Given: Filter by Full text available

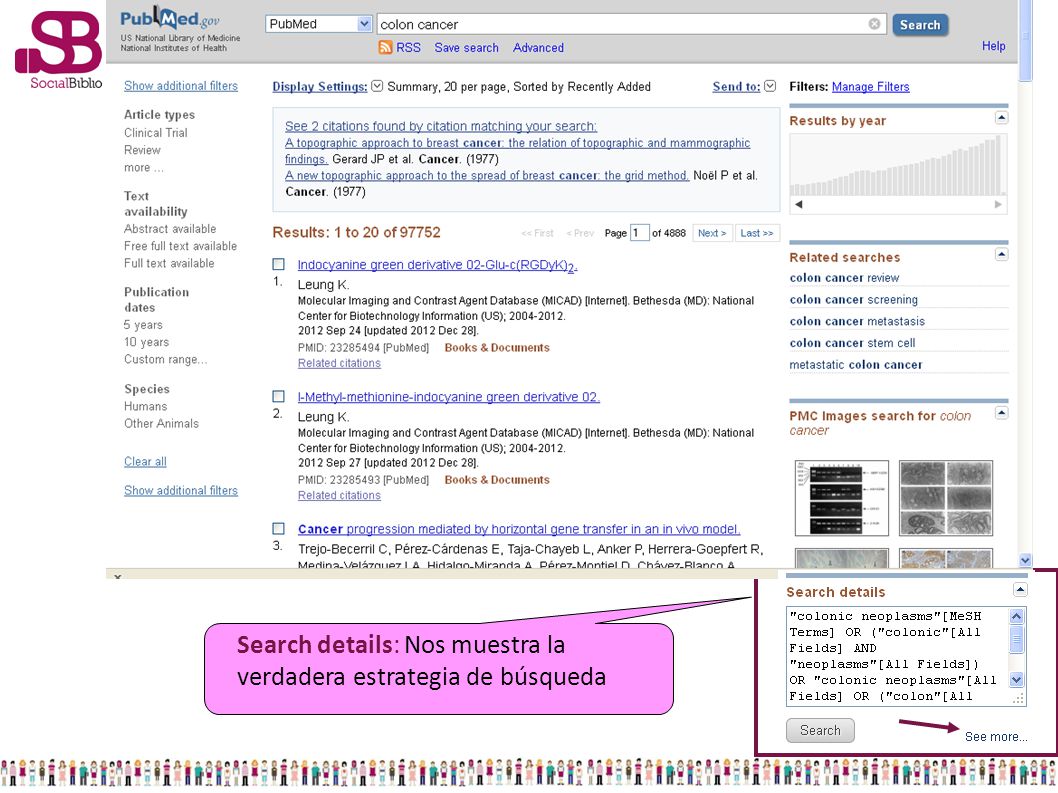Looking at the screenshot, I should click(169, 263).
